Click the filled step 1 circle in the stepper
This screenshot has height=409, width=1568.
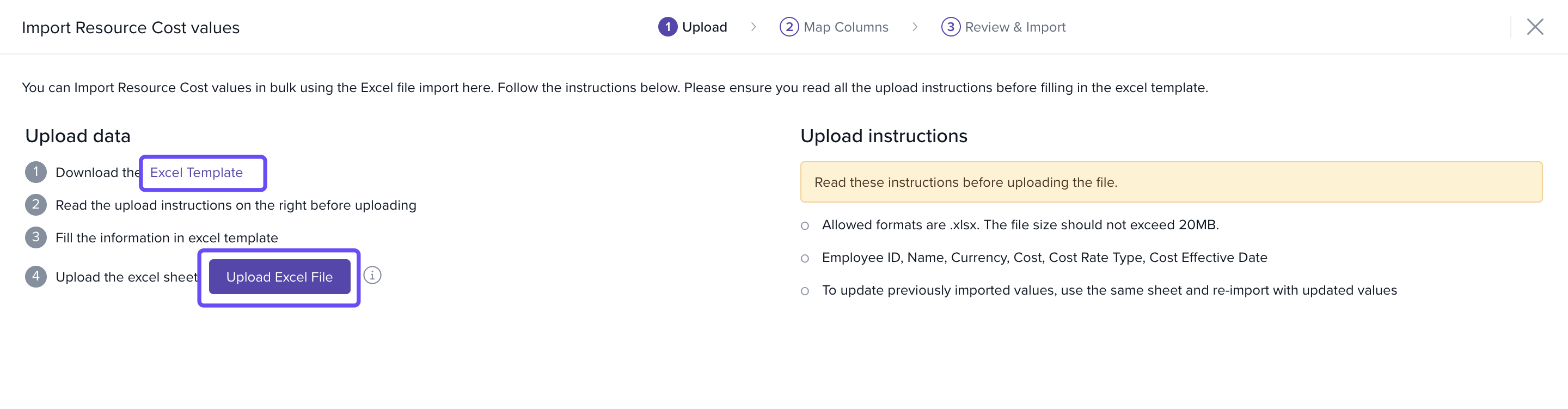(667, 27)
